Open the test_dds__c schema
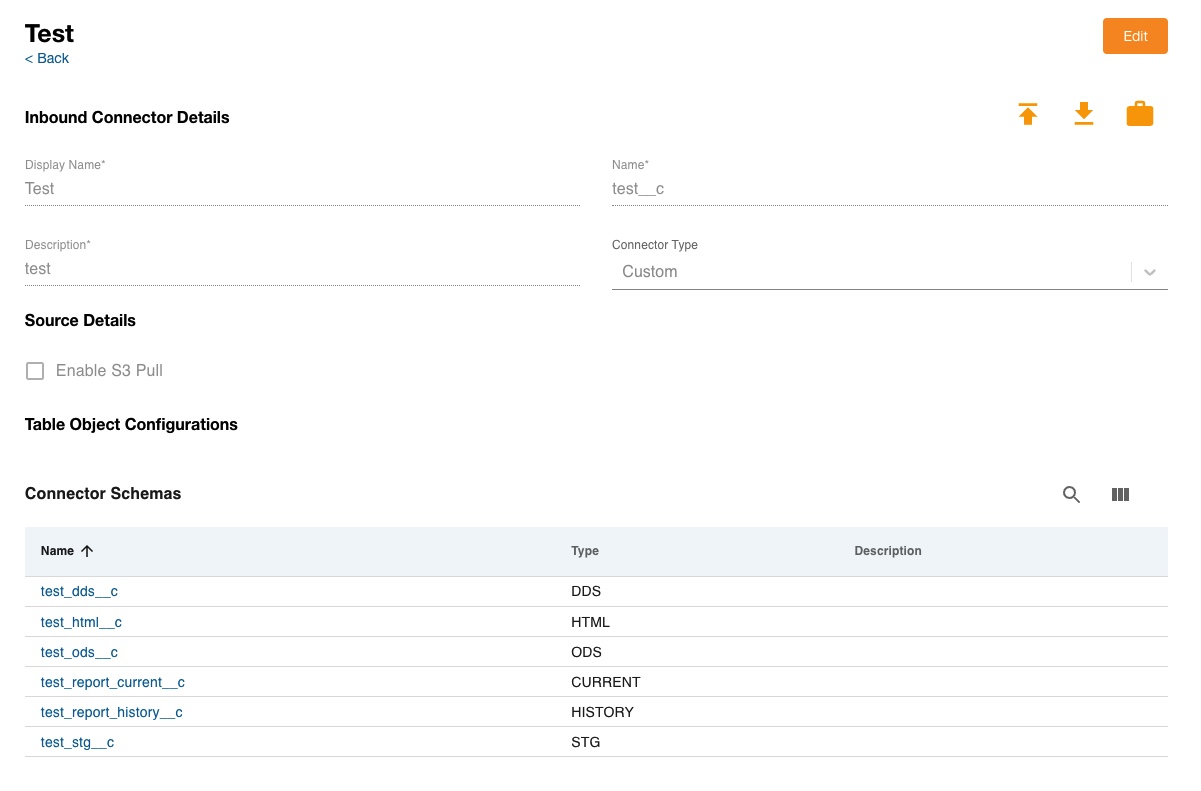Screen dimensions: 1201x791 click(x=79, y=592)
